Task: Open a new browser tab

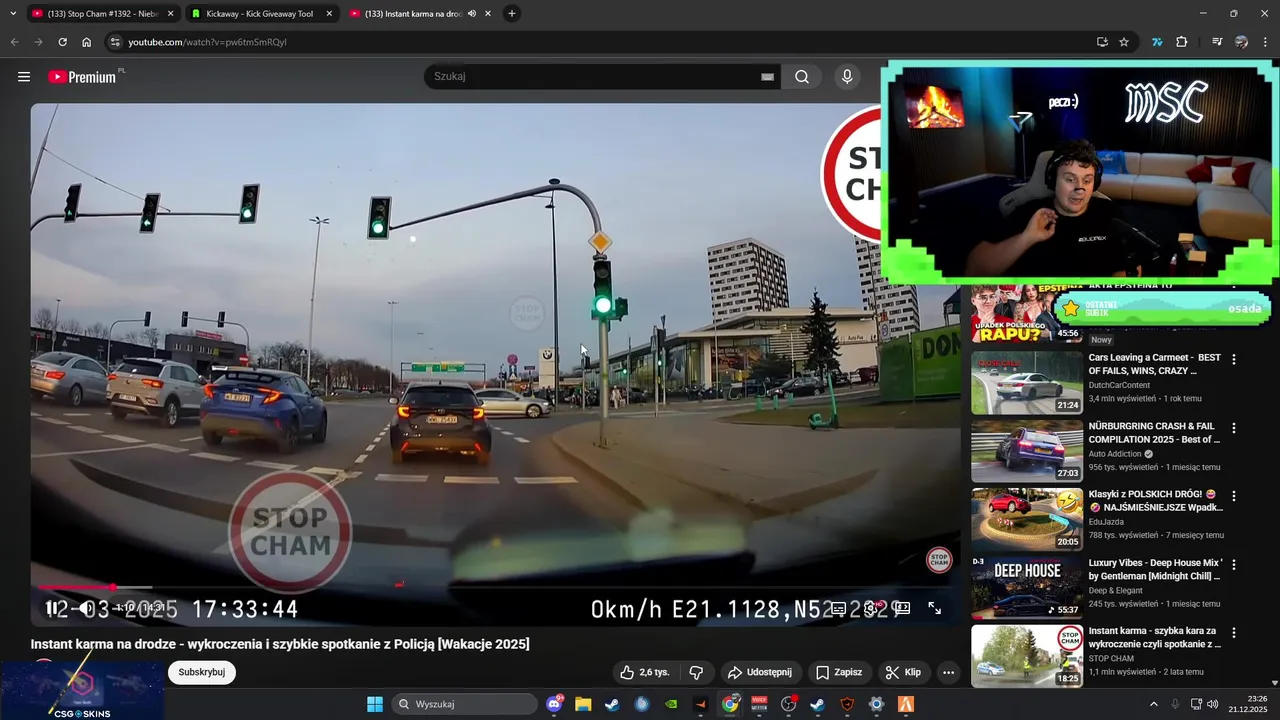Action: coord(512,14)
